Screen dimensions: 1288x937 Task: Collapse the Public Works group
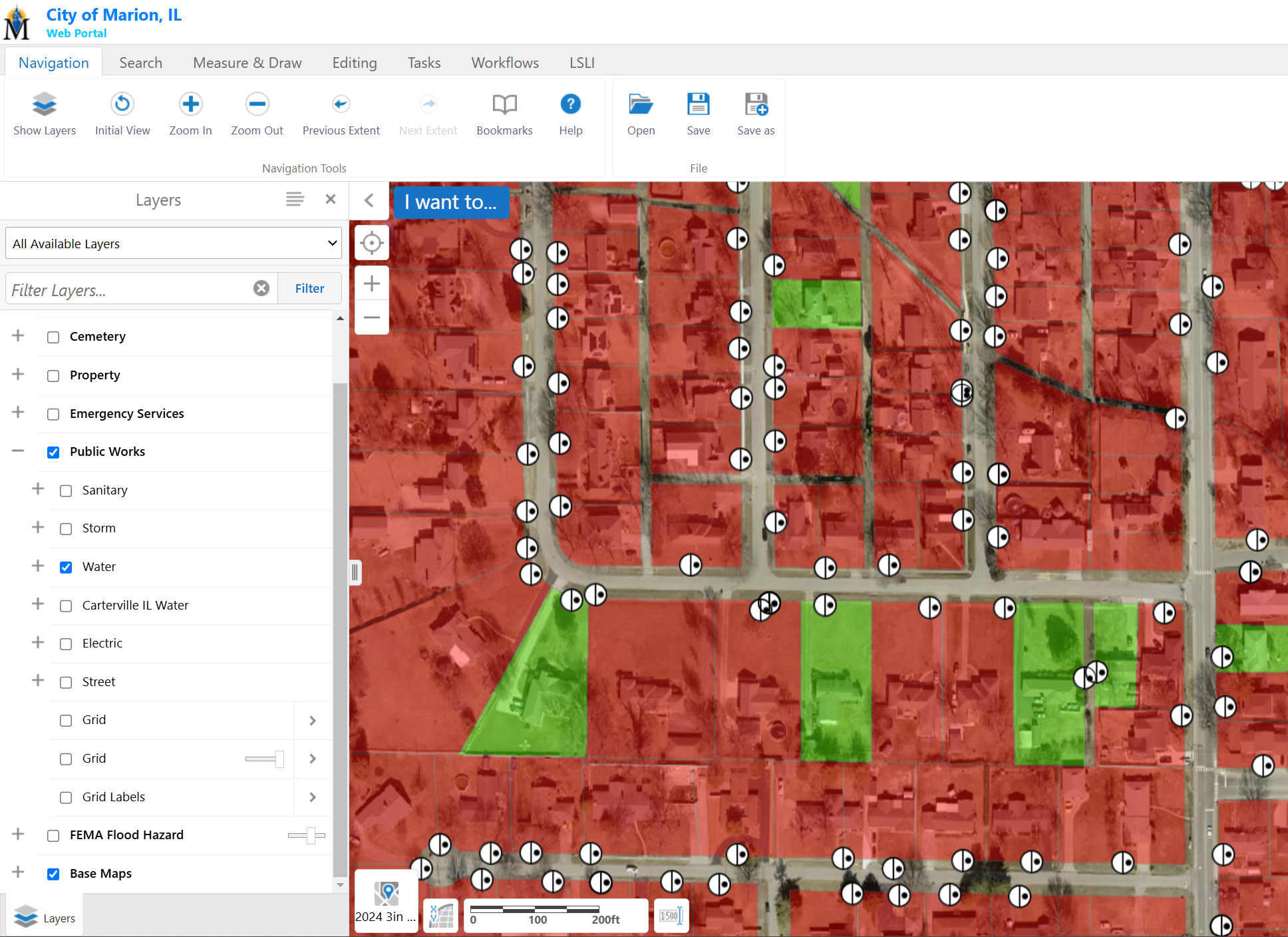click(18, 451)
